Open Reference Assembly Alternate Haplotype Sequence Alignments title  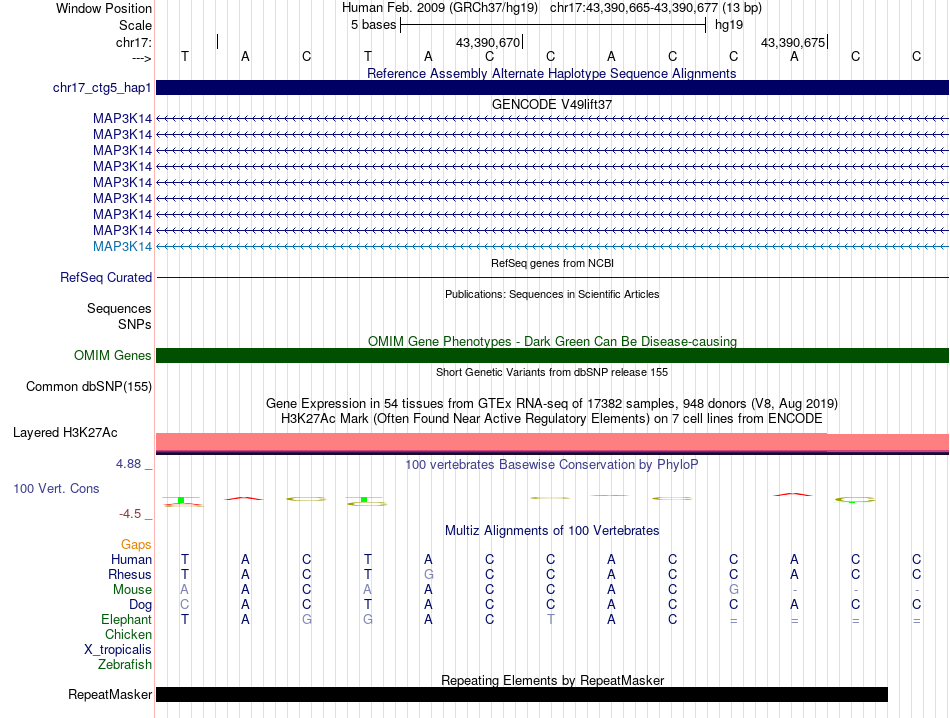coord(551,73)
